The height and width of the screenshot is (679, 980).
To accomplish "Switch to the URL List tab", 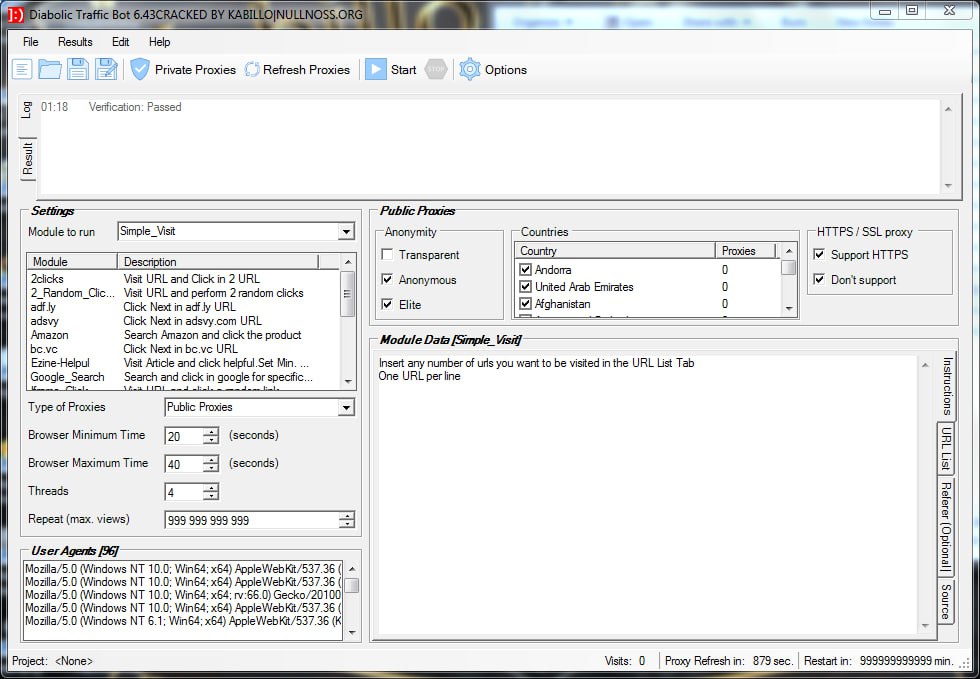I will [x=945, y=448].
